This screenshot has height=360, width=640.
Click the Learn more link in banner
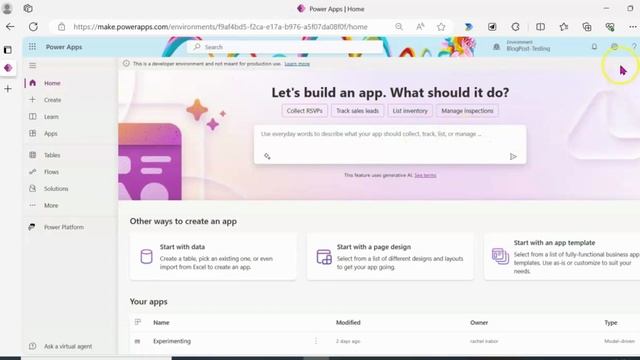pos(297,64)
